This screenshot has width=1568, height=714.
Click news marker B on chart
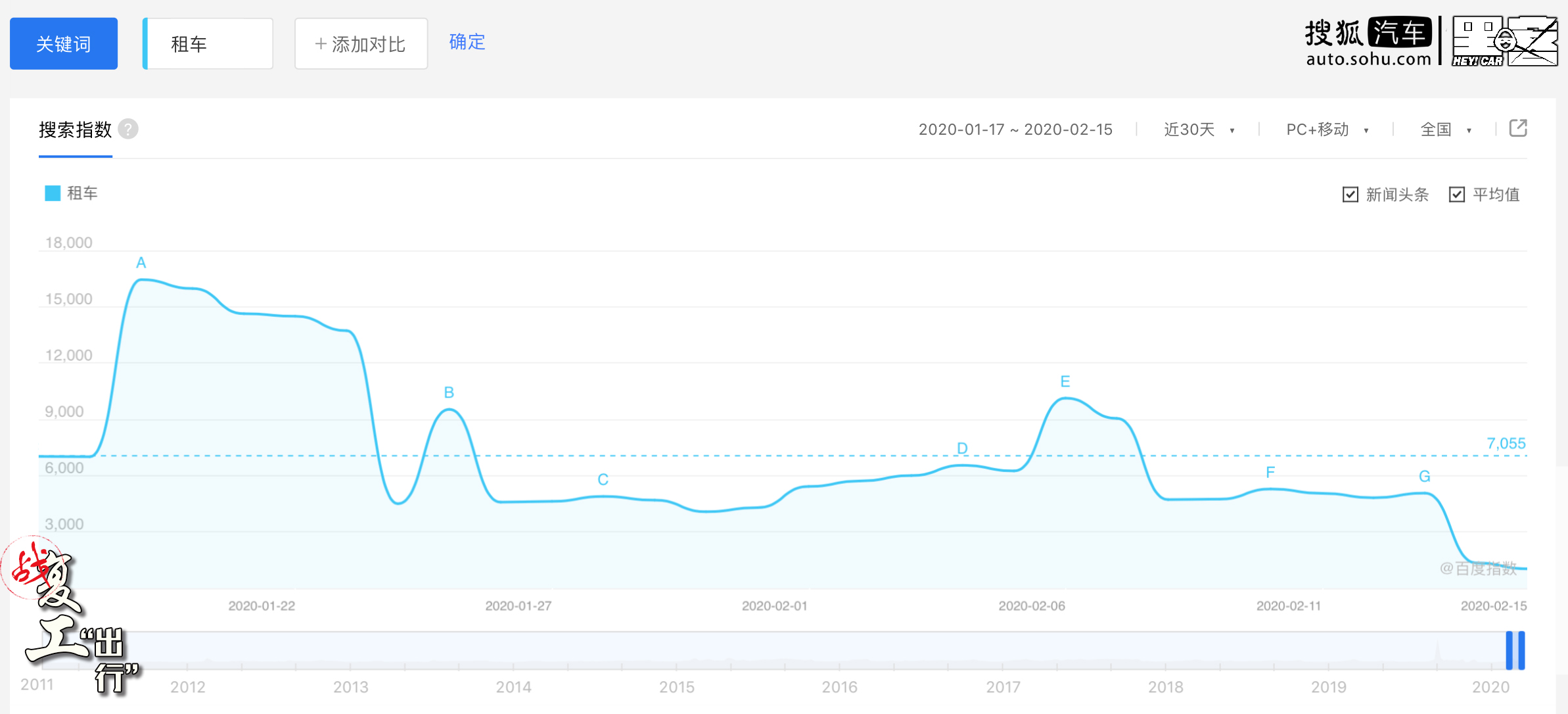(x=449, y=393)
